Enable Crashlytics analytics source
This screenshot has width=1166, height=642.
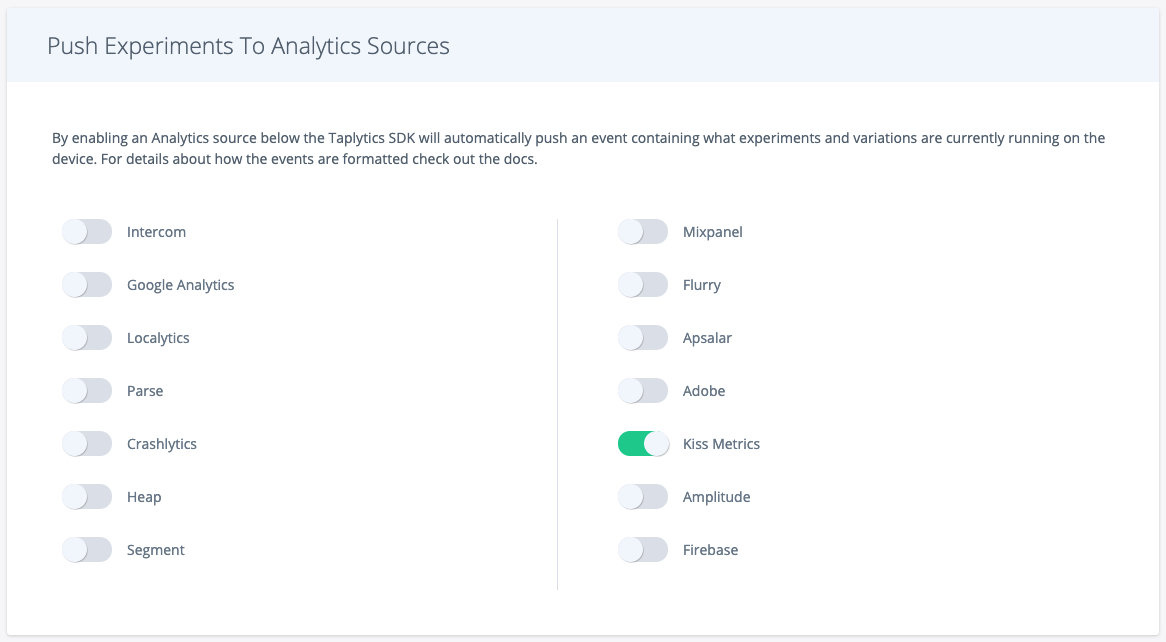pyautogui.click(x=87, y=443)
